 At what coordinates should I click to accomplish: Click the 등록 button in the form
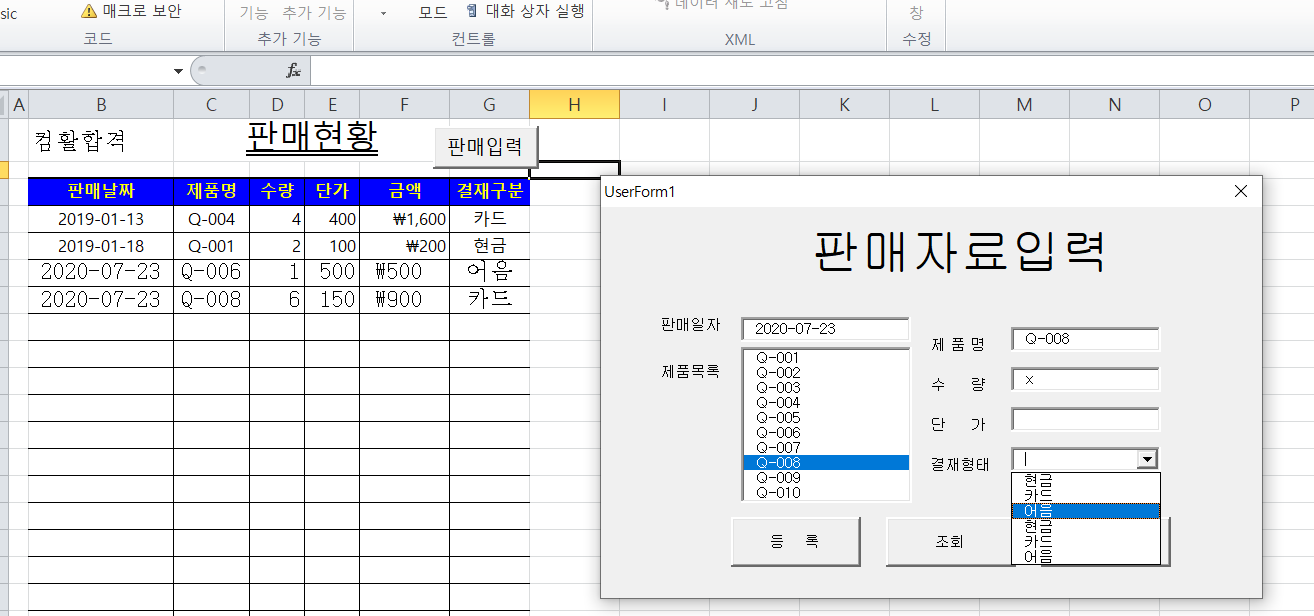(x=795, y=541)
